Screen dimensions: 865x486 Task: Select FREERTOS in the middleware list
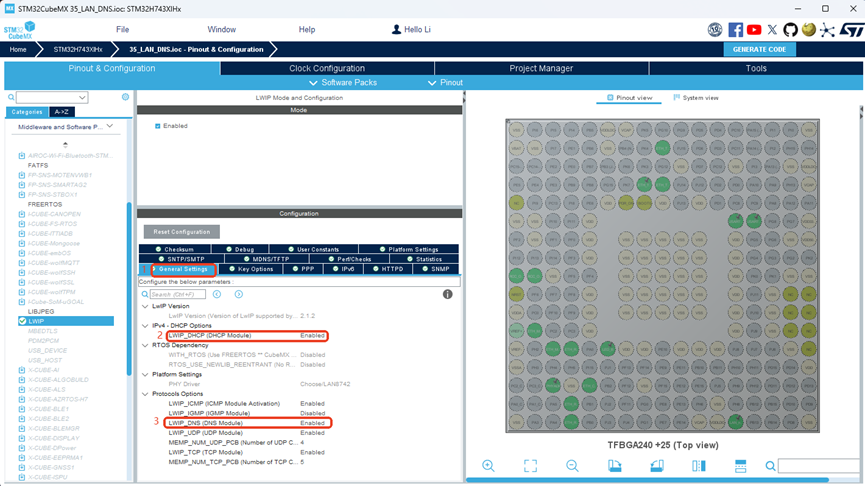(x=45, y=204)
